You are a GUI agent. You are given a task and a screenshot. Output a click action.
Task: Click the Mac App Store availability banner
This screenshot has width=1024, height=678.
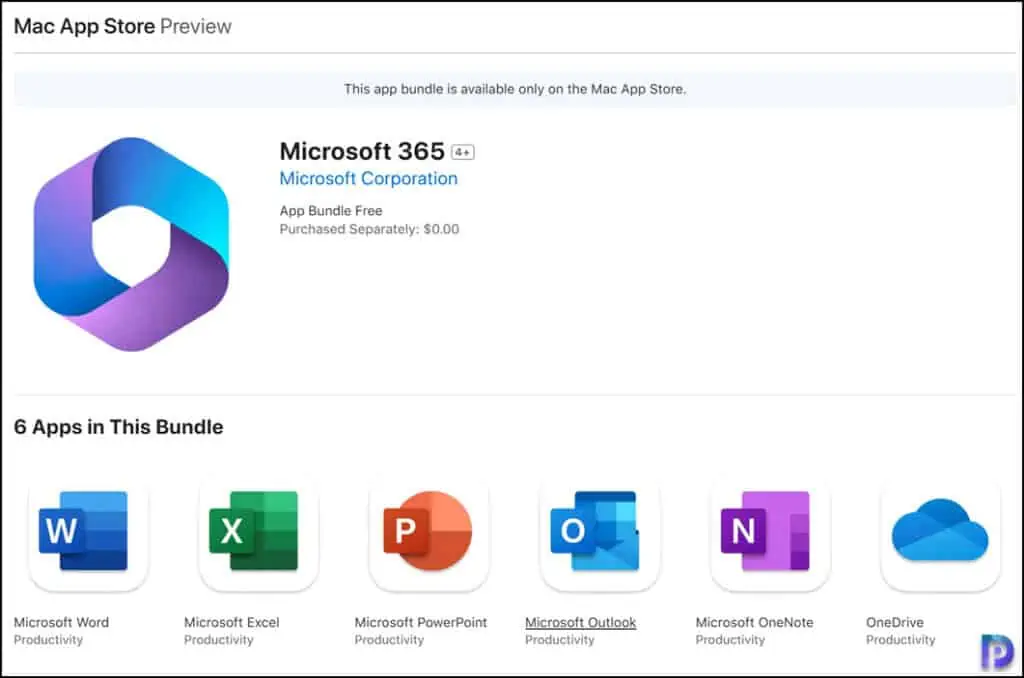point(515,89)
